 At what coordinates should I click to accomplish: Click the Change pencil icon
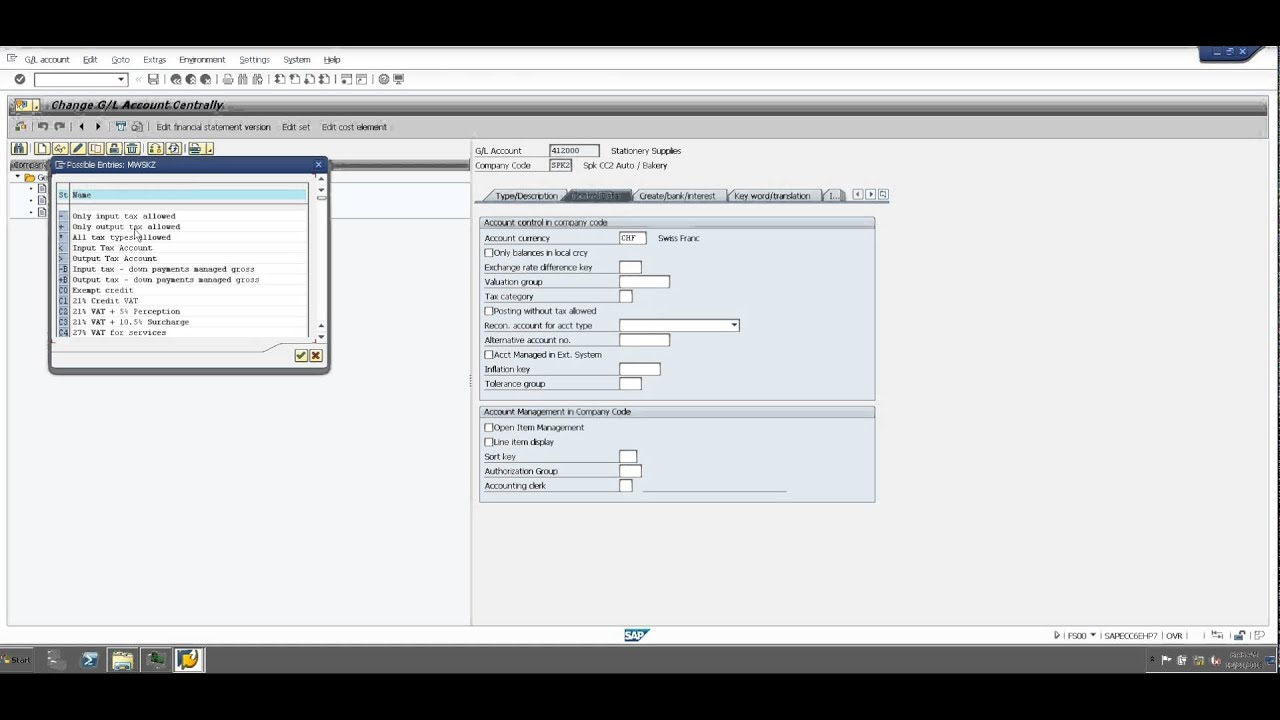tap(78, 148)
